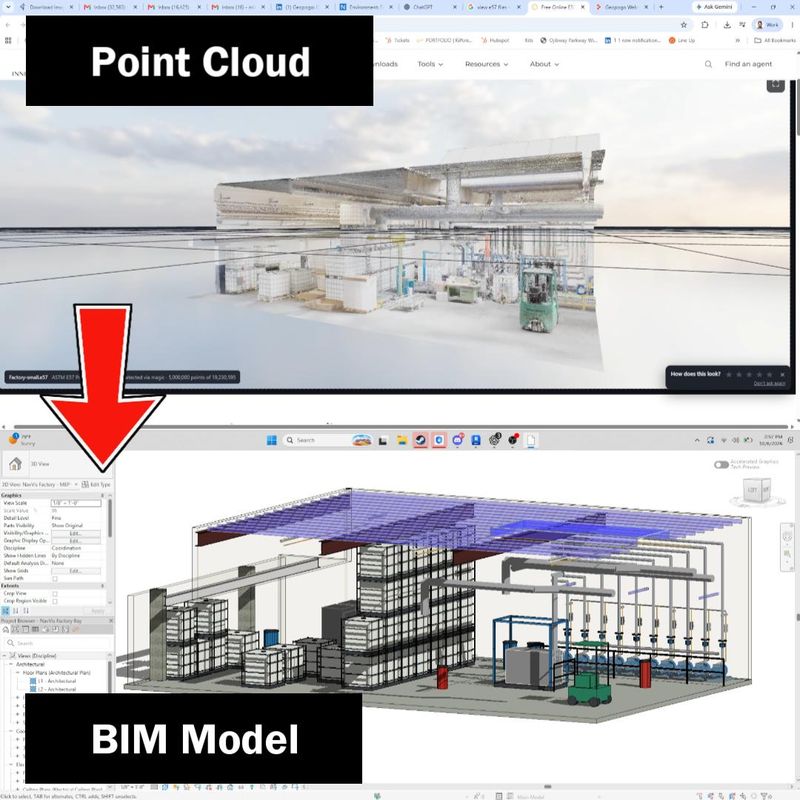The image size is (800, 800).
Task: Open the ChatGPT app icon in the taskbar
Action: (x=494, y=440)
